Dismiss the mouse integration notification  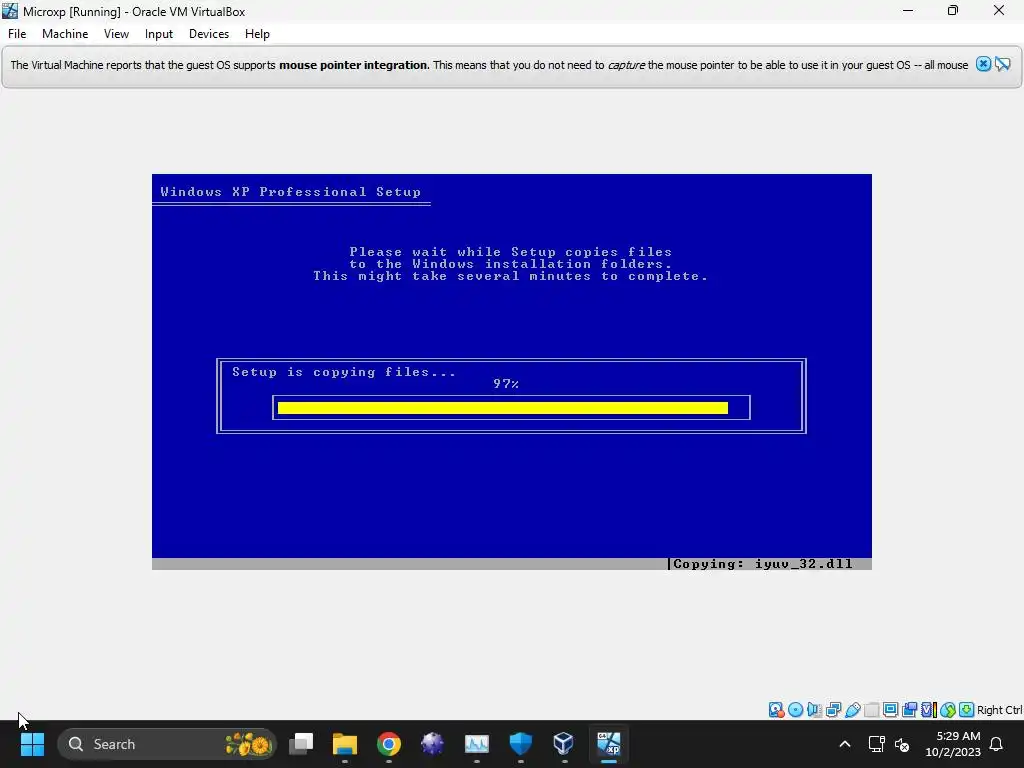click(983, 64)
